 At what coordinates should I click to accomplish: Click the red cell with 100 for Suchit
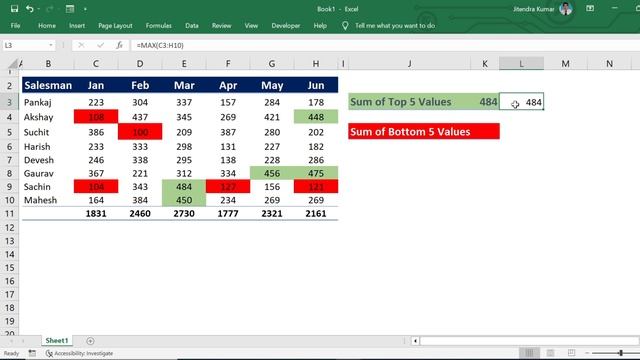click(140, 132)
